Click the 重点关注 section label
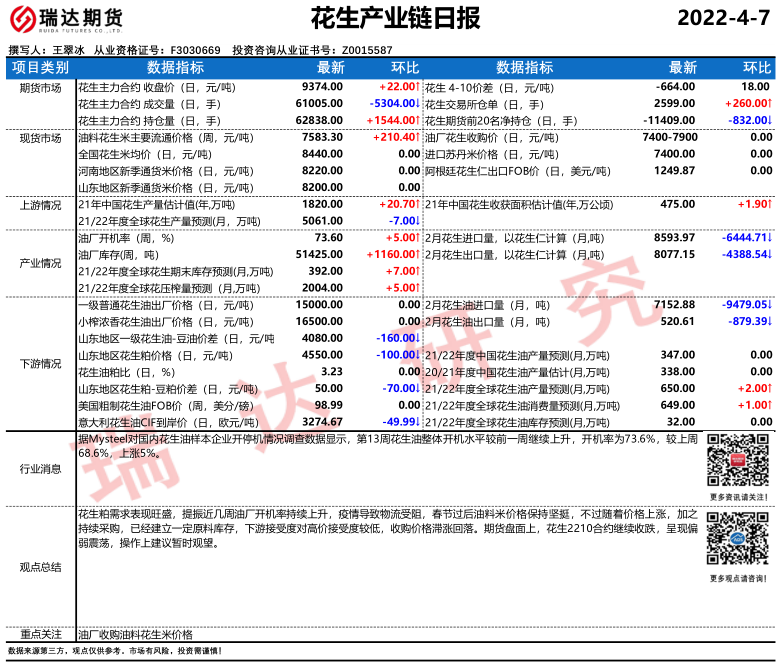780x666 pixels. [40, 634]
